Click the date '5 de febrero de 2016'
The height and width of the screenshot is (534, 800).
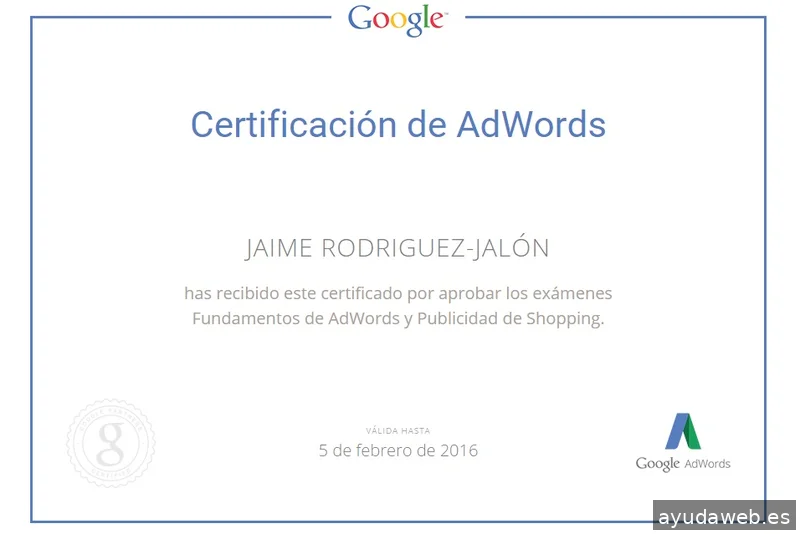coord(398,450)
